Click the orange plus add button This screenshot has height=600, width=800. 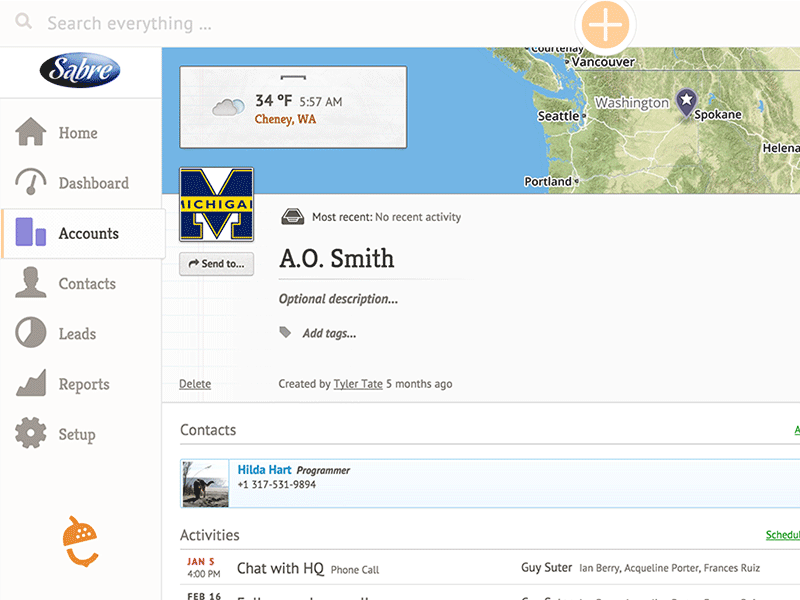click(605, 24)
